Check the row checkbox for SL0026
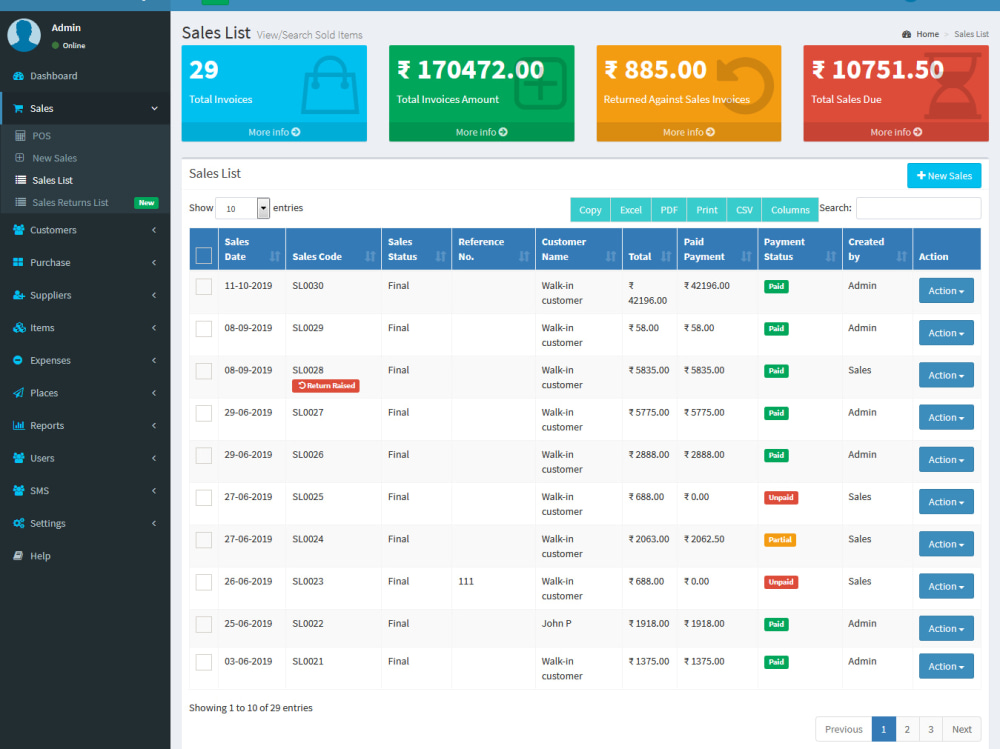This screenshot has width=1000, height=749. pos(204,456)
